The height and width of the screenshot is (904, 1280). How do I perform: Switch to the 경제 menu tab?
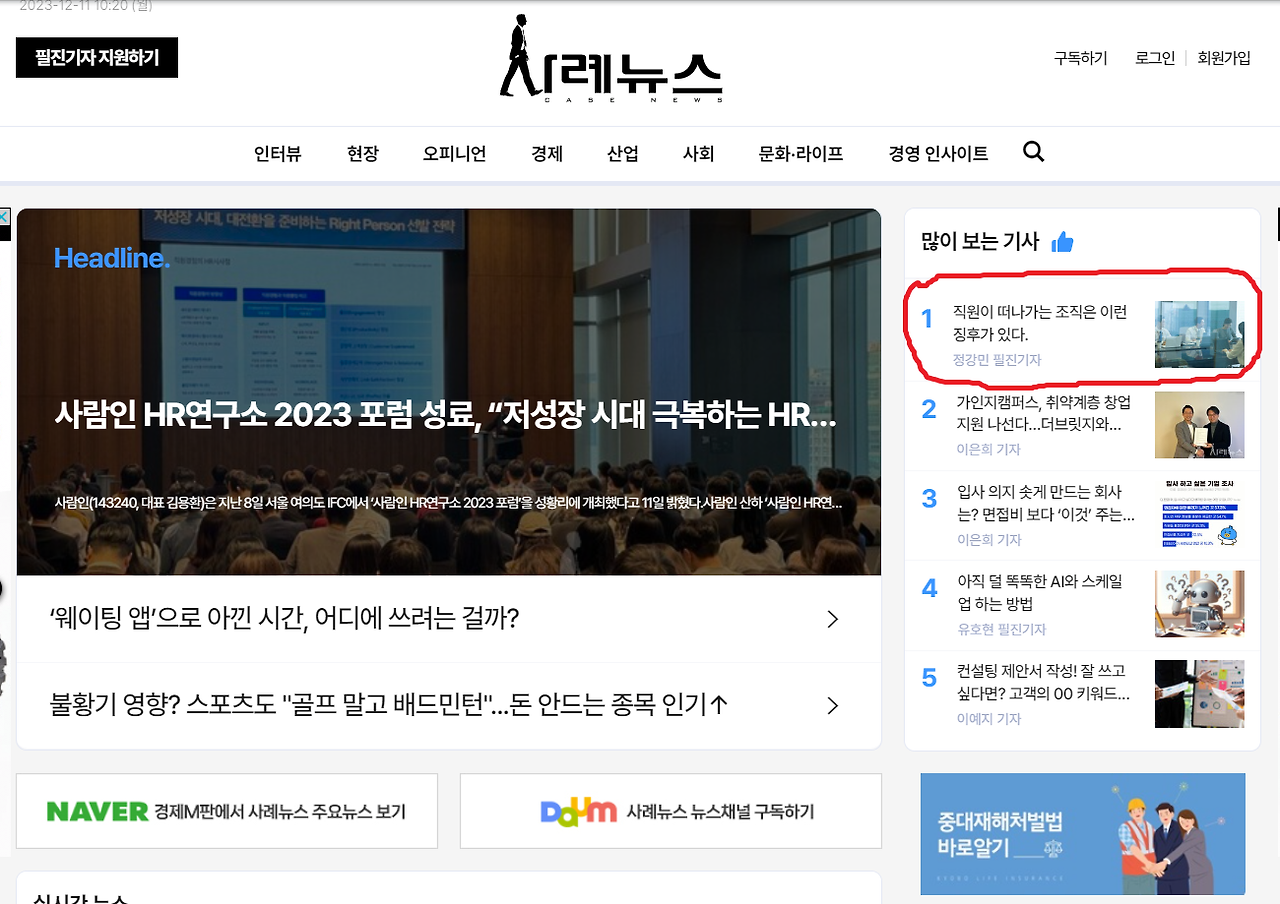(547, 153)
